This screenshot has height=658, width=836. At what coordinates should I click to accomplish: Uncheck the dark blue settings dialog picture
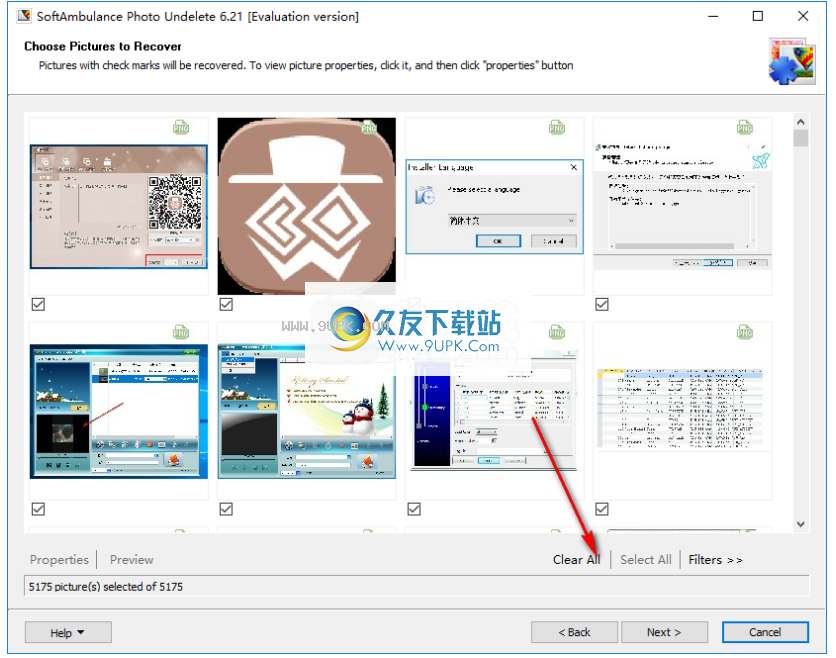(x=414, y=509)
